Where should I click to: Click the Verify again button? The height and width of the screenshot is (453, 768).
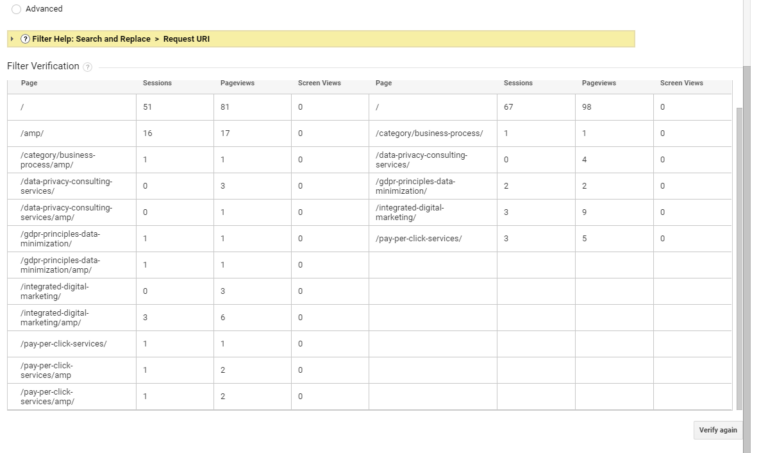[x=718, y=430]
